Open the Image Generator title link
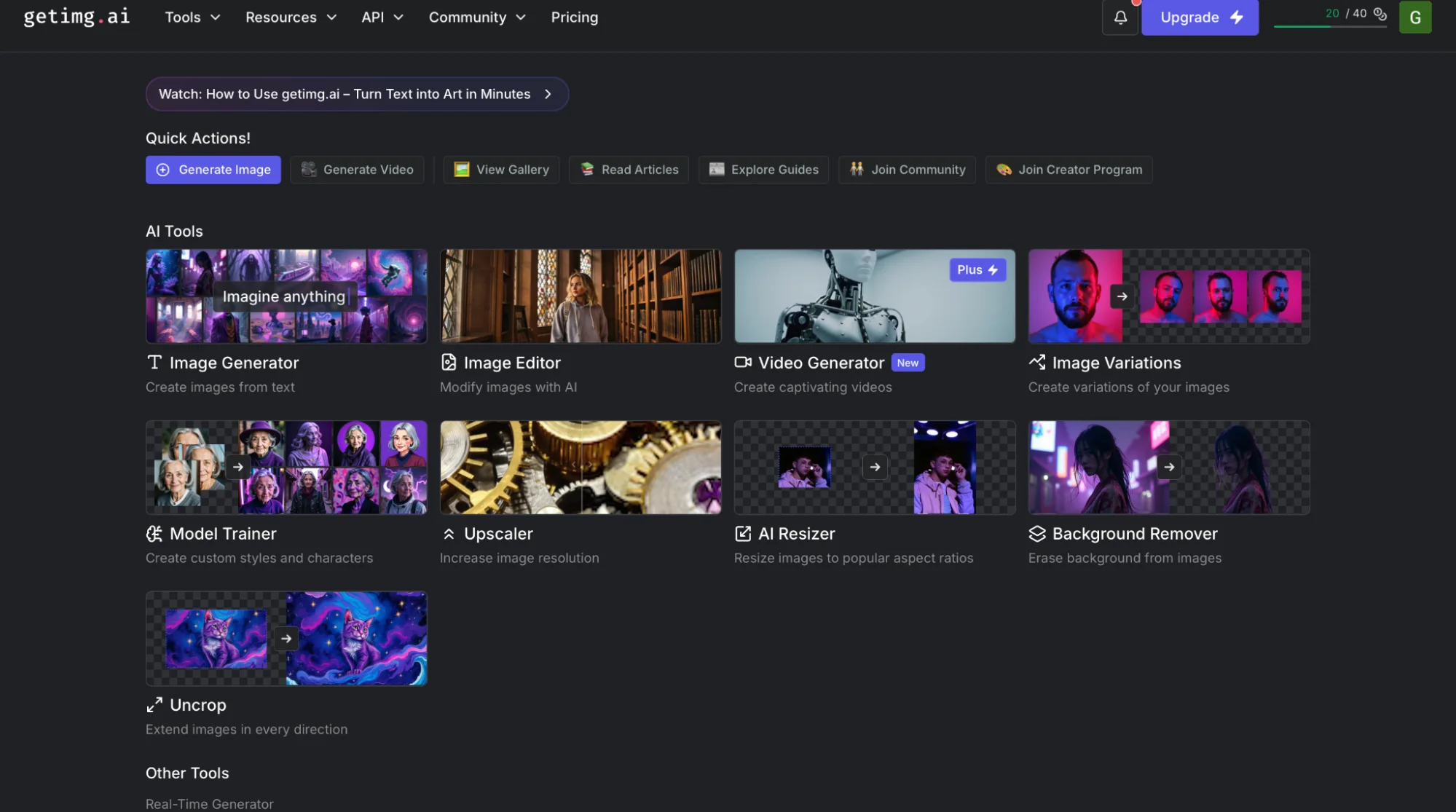The height and width of the screenshot is (812, 1456). (x=235, y=363)
